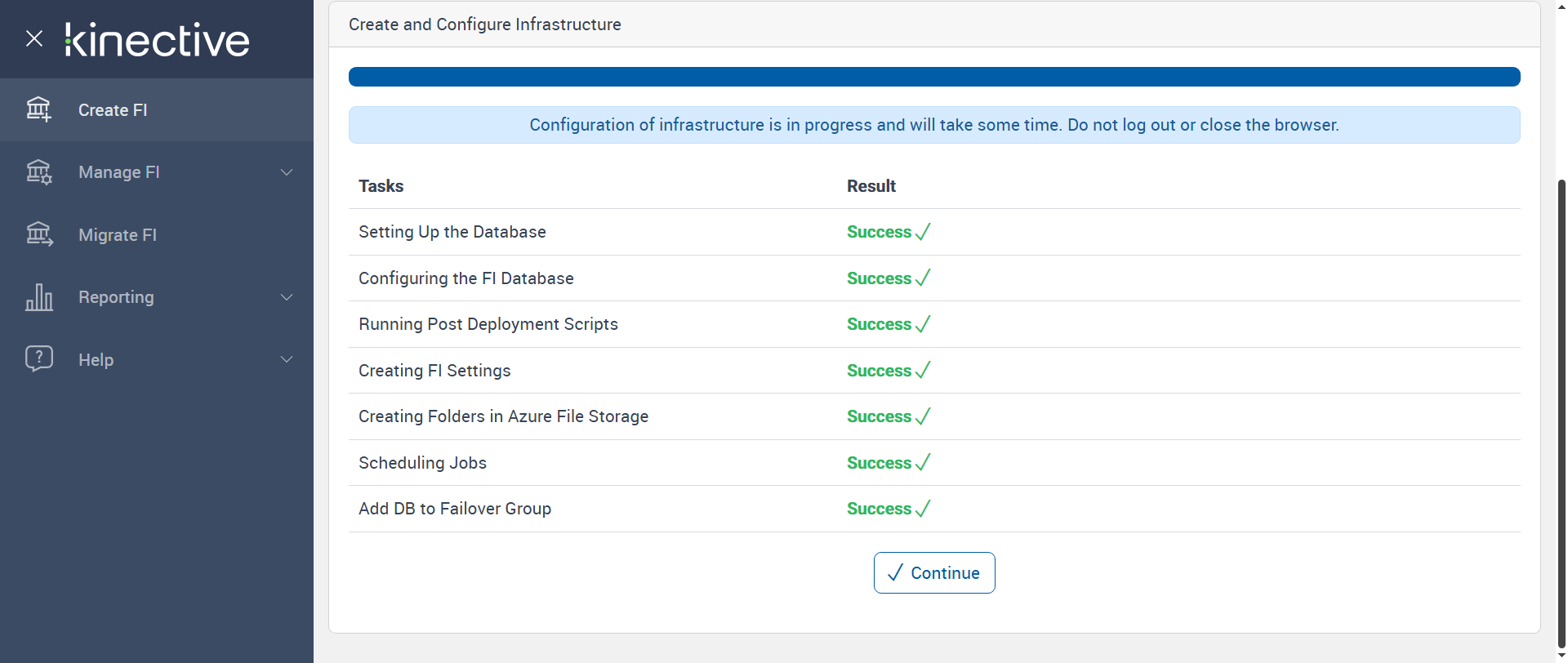Click the Kinective logo
This screenshot has height=663, width=1568.
click(x=158, y=40)
